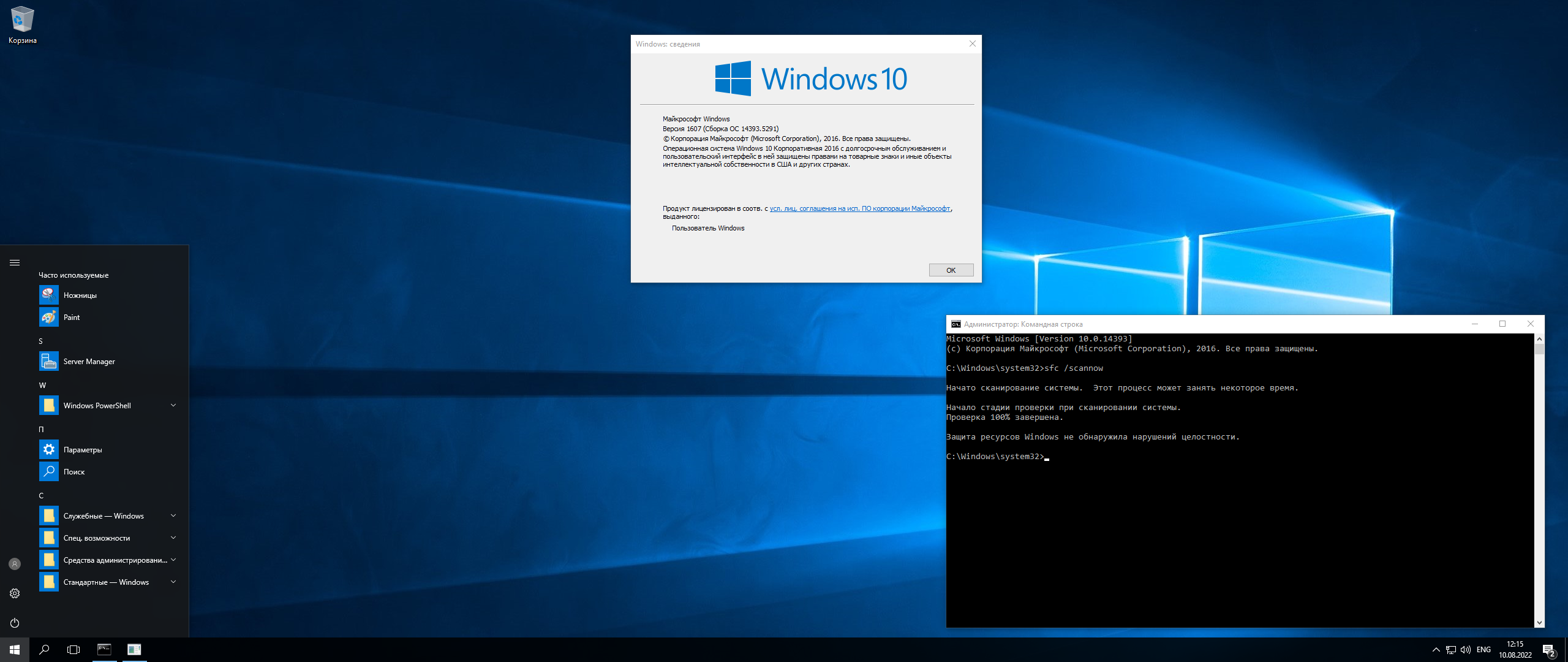Image resolution: width=1568 pixels, height=662 pixels.
Task: Open Параметры settings app entry
Action: point(83,450)
